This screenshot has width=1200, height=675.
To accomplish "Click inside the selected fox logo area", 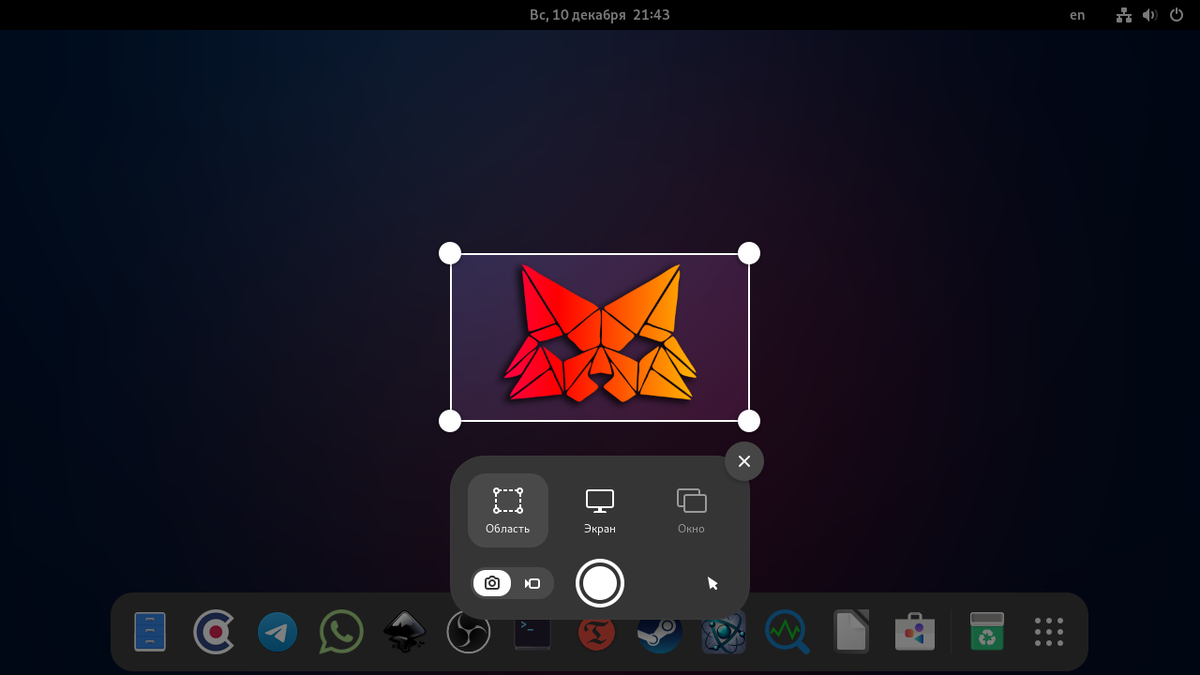I will click(600, 337).
